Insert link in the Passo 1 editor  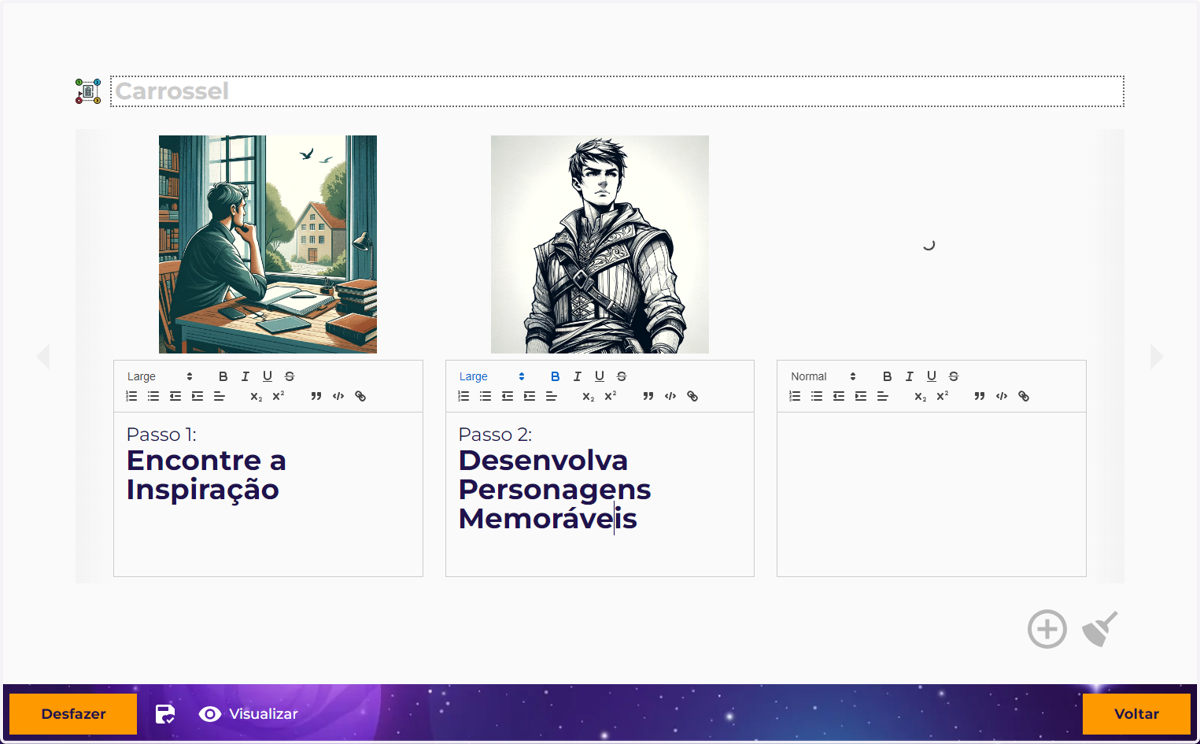pyautogui.click(x=360, y=397)
